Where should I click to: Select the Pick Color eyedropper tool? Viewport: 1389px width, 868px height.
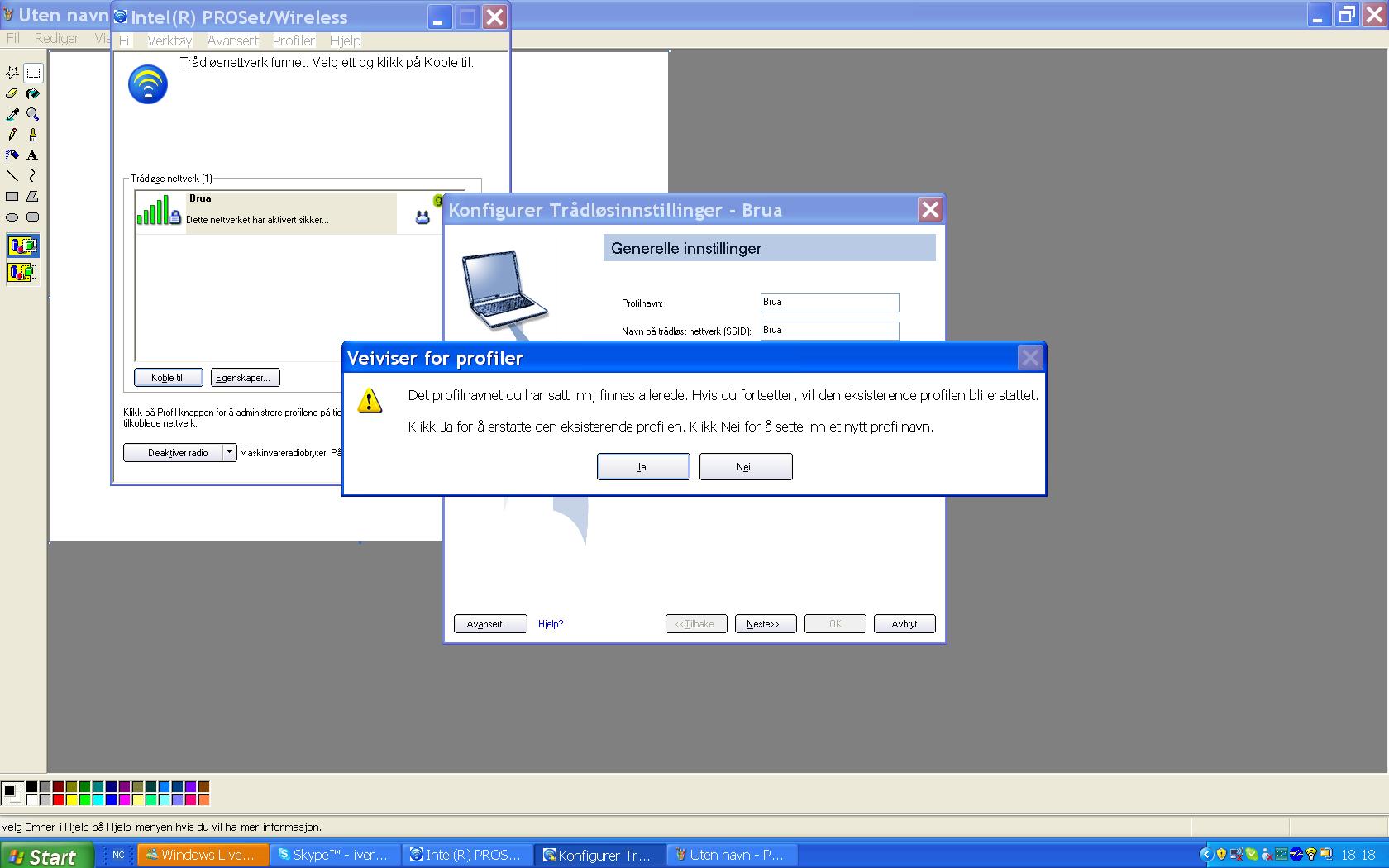pos(12,114)
